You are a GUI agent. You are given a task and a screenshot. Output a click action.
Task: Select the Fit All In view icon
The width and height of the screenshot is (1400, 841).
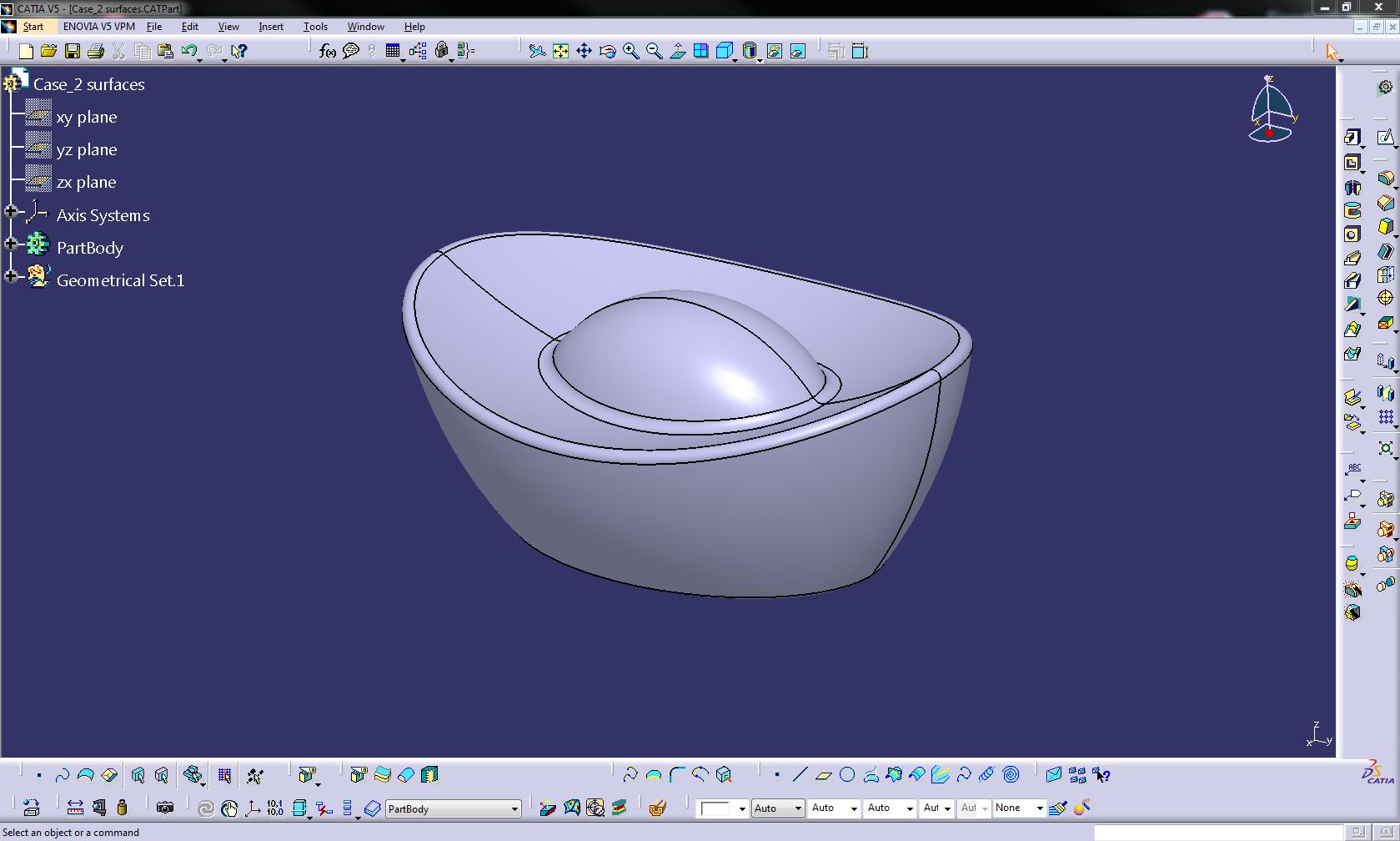[560, 52]
